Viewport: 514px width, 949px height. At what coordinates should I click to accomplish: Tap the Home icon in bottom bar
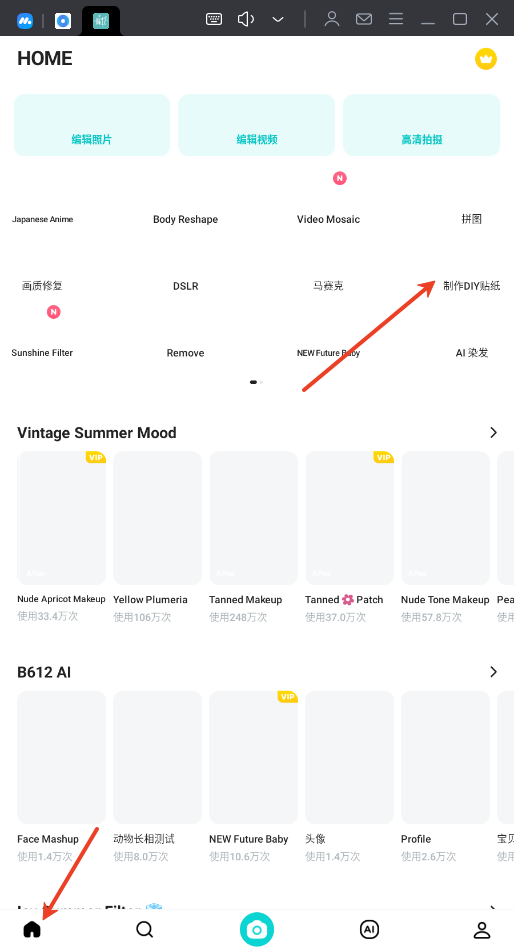pyautogui.click(x=32, y=929)
